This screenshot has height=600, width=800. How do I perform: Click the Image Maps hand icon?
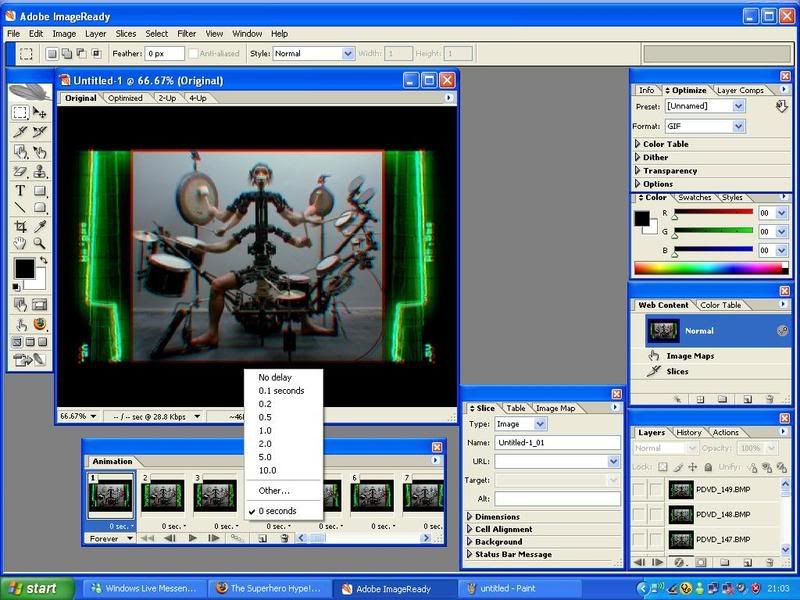(654, 356)
